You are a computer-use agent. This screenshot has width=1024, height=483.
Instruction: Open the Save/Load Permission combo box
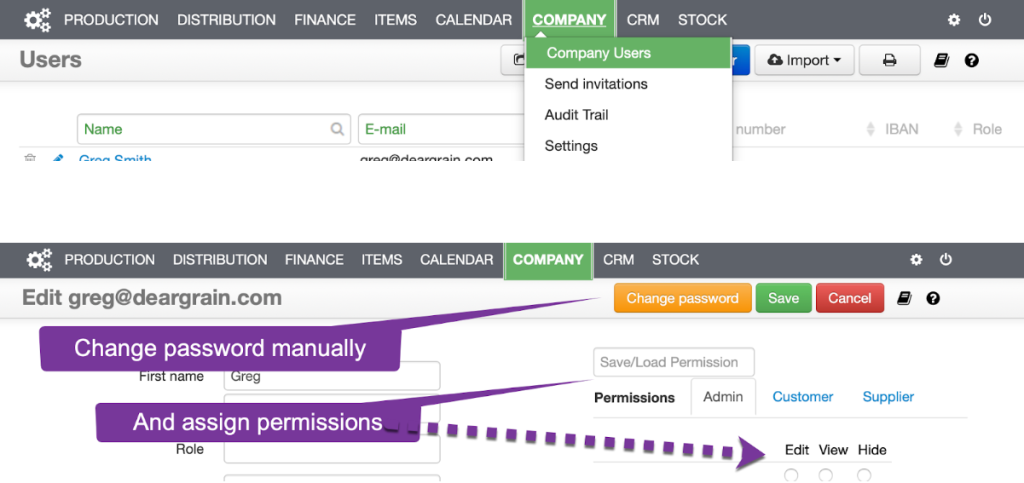pyautogui.click(x=674, y=362)
